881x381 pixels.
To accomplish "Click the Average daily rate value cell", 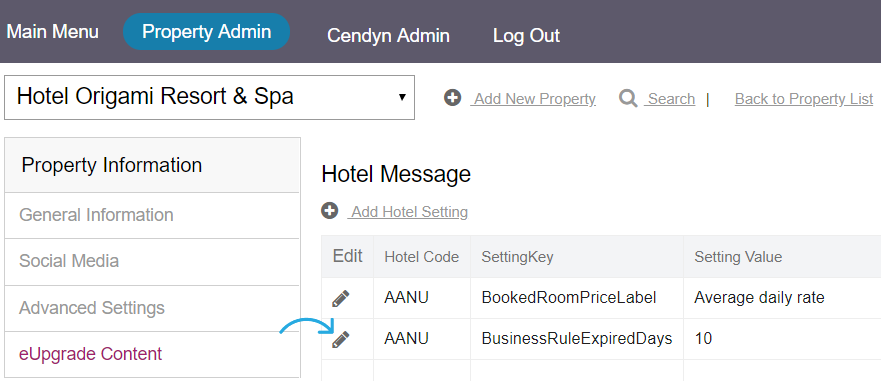I will pos(782,298).
